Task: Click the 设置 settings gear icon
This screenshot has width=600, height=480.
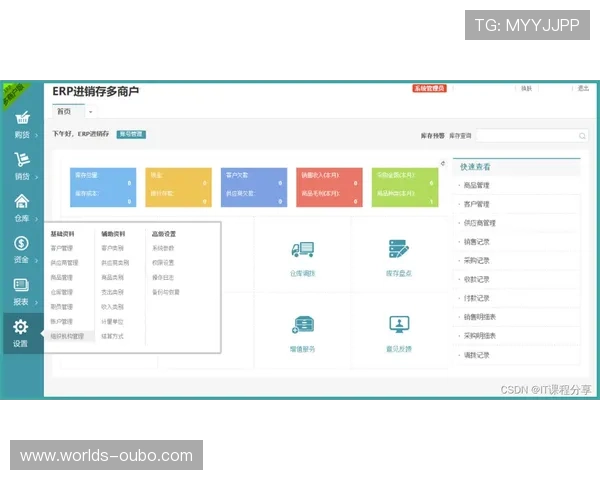Action: tap(20, 327)
